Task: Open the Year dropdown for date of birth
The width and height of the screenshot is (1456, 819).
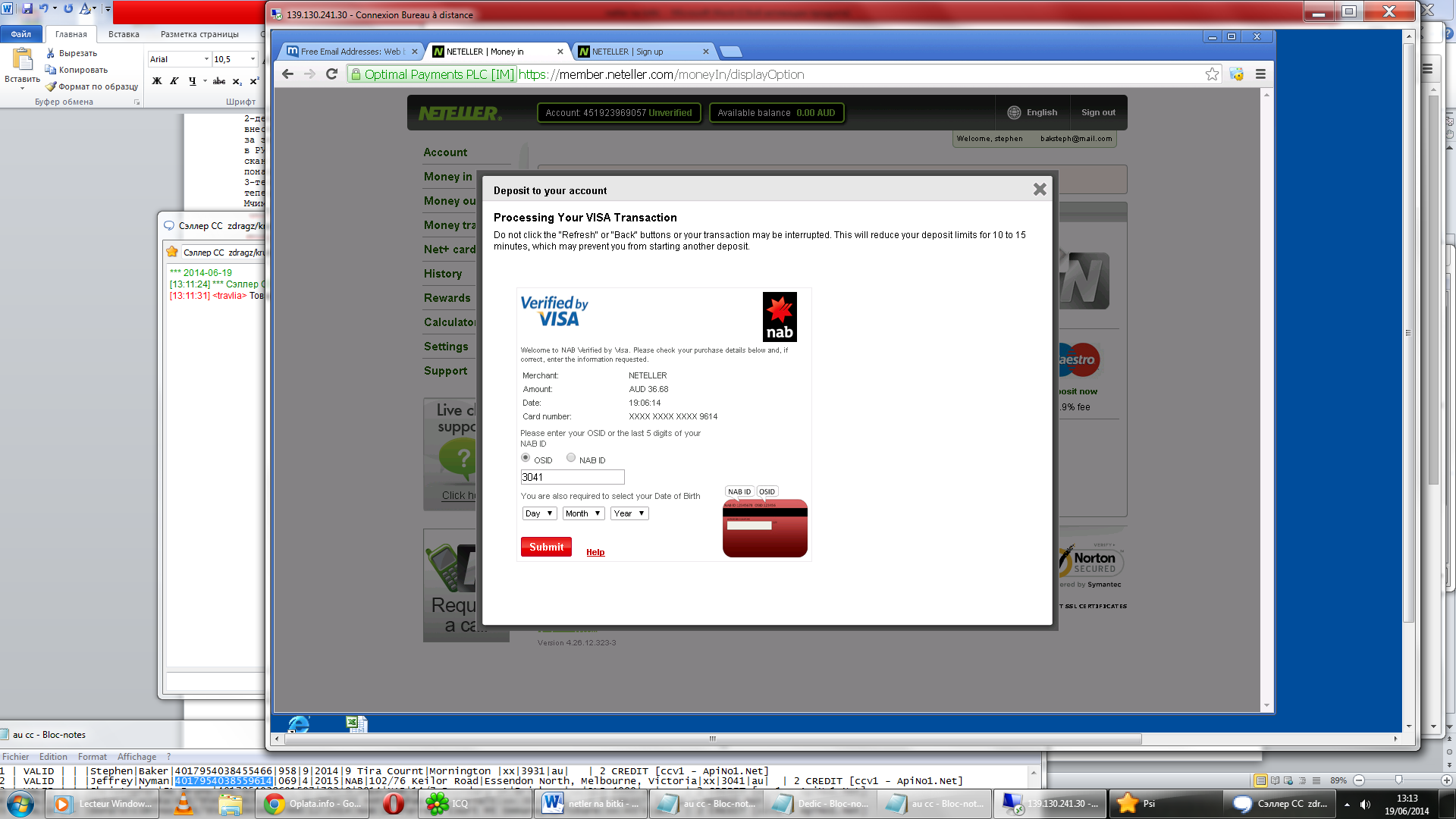Action: click(630, 513)
